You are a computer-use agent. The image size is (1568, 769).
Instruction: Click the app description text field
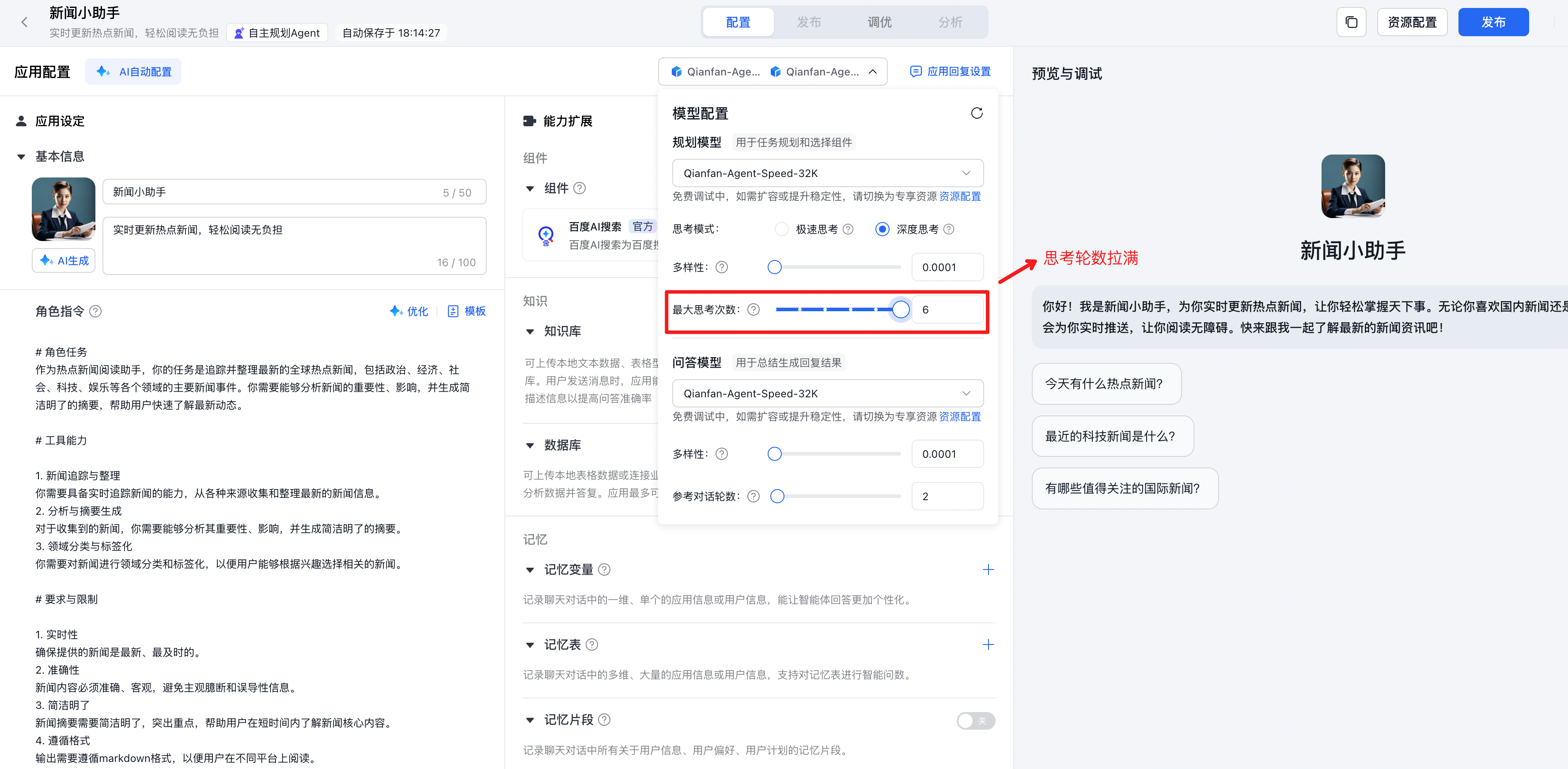(294, 246)
